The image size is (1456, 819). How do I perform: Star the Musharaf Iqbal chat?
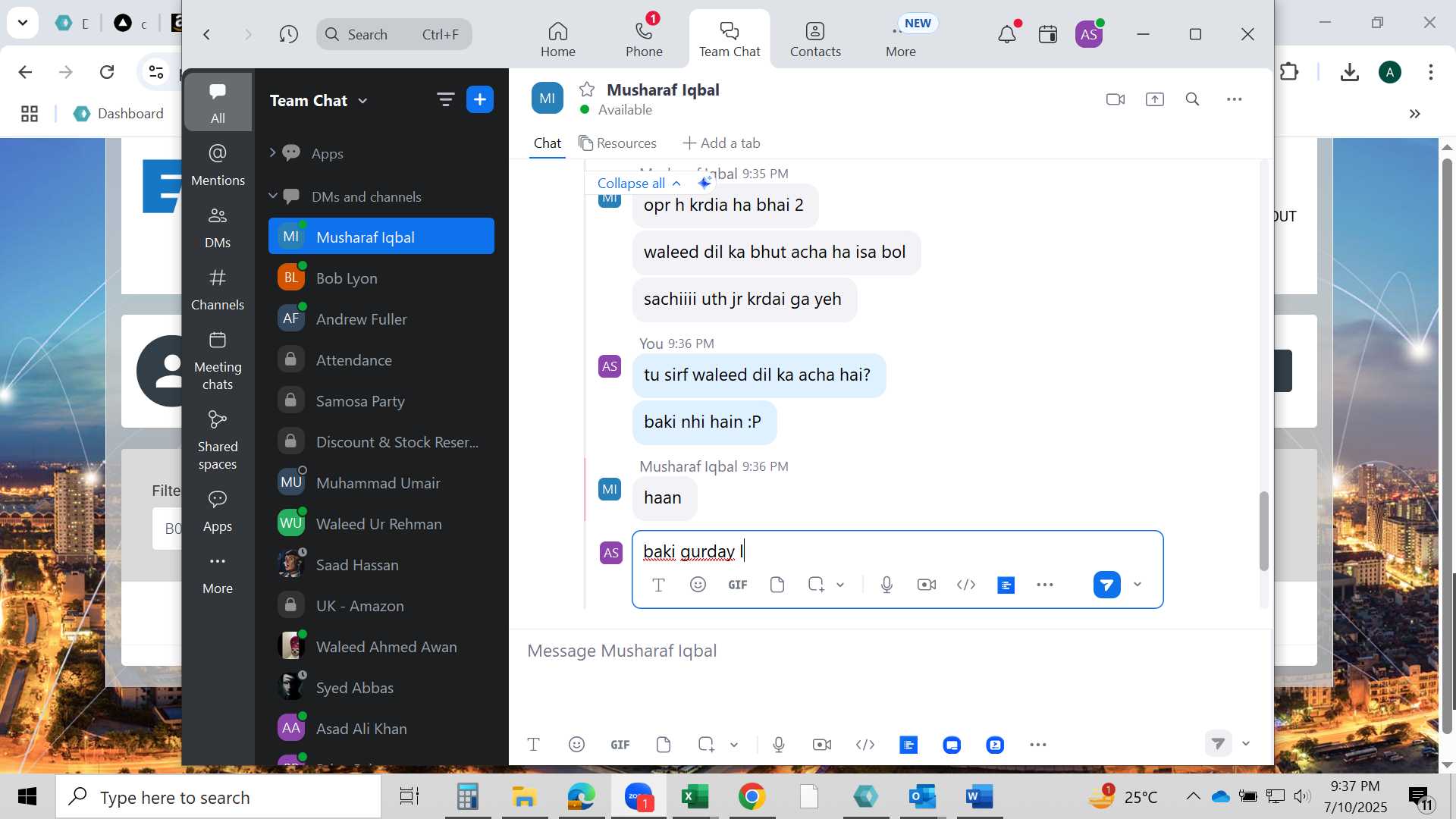point(587,89)
